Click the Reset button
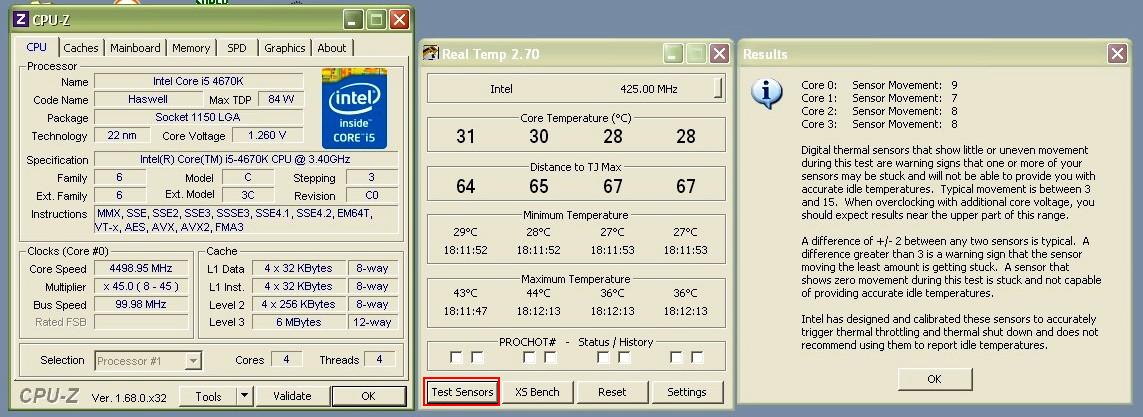Image resolution: width=1143 pixels, height=417 pixels. coord(612,392)
